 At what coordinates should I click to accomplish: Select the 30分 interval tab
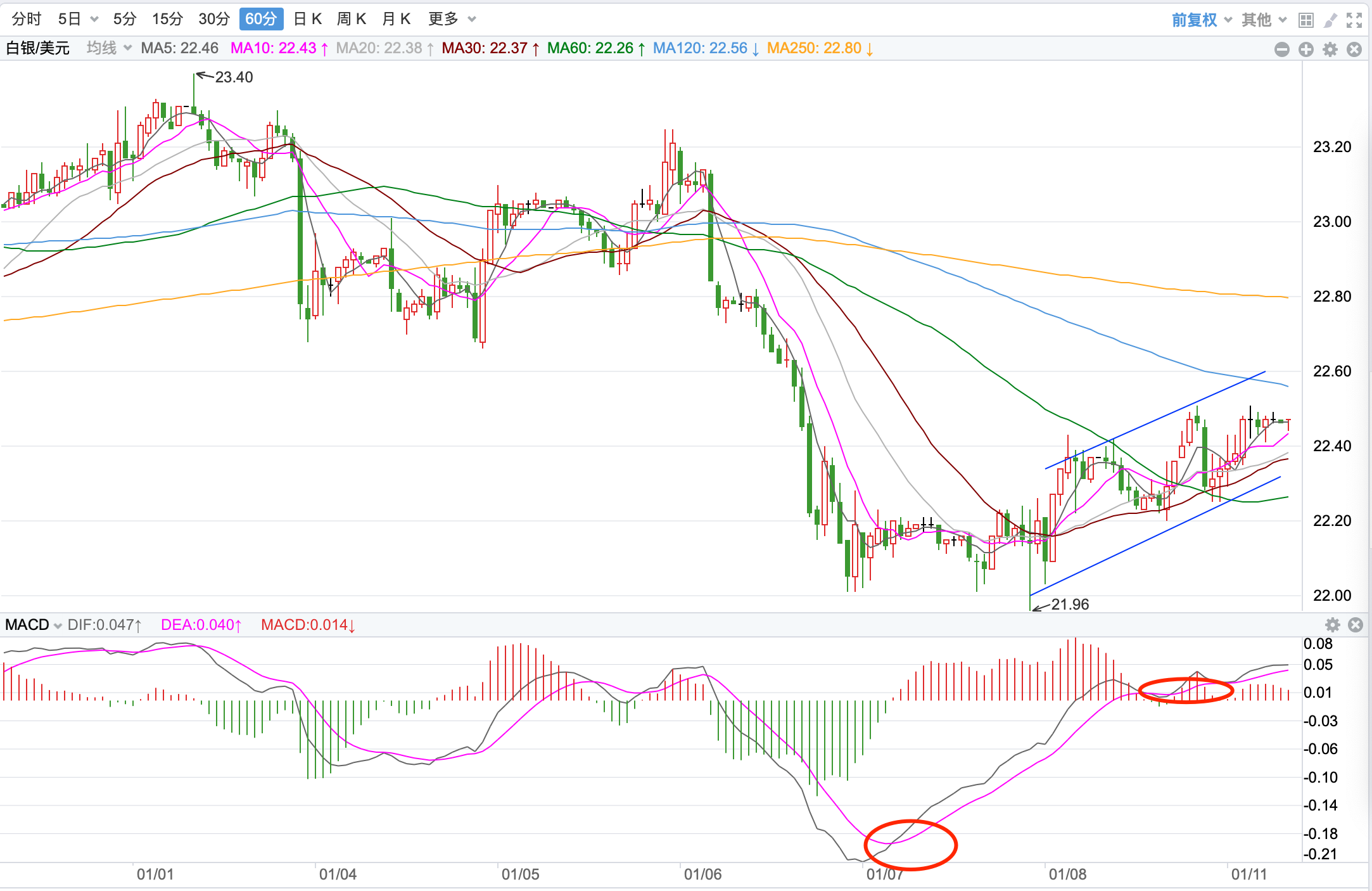click(214, 19)
